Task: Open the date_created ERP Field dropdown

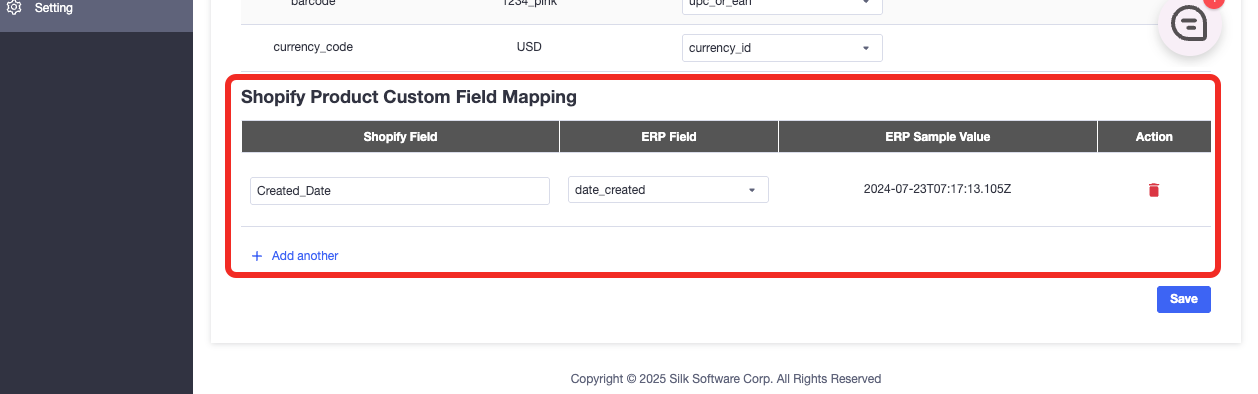Action: 668,190
